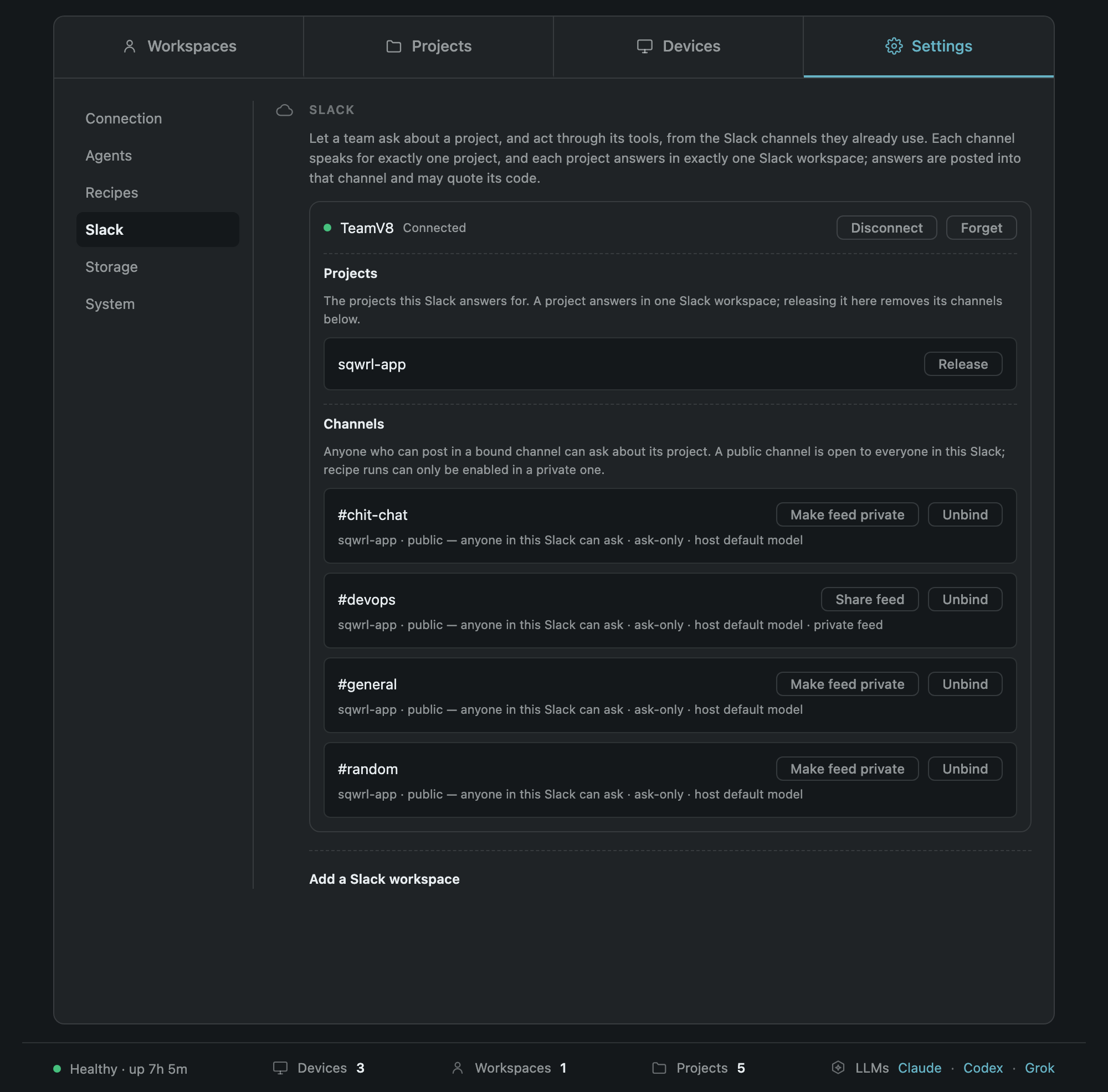Select Slack in the settings sidebar
Image resolution: width=1108 pixels, height=1092 pixels.
158,230
